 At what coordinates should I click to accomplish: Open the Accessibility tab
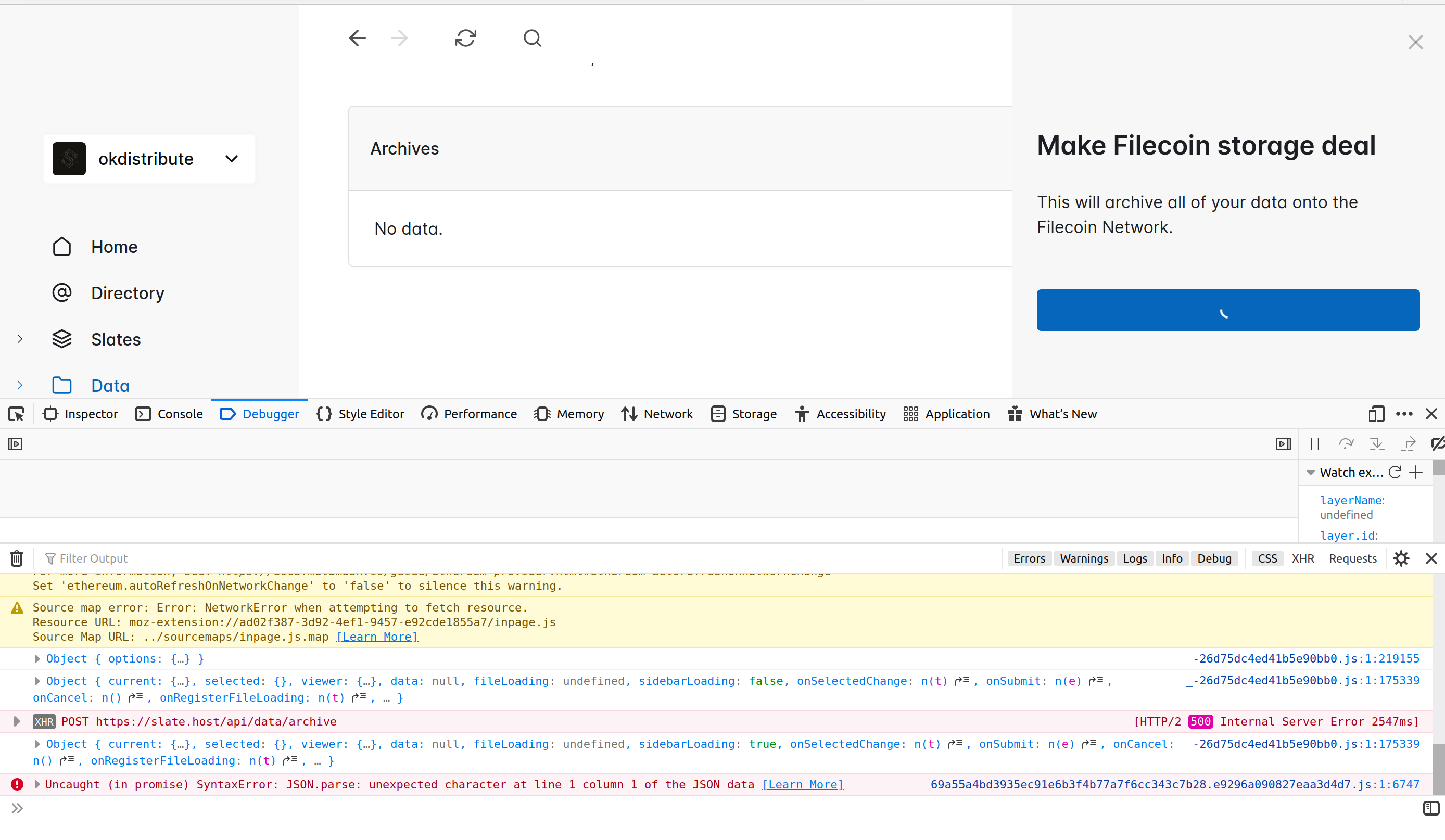coord(840,414)
